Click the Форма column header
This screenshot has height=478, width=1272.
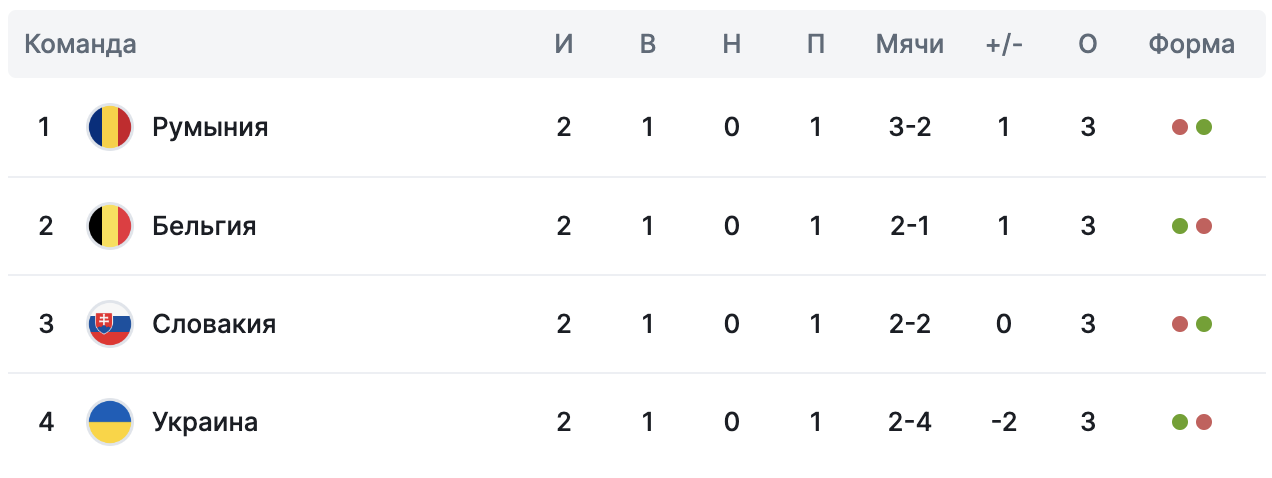tap(1192, 45)
